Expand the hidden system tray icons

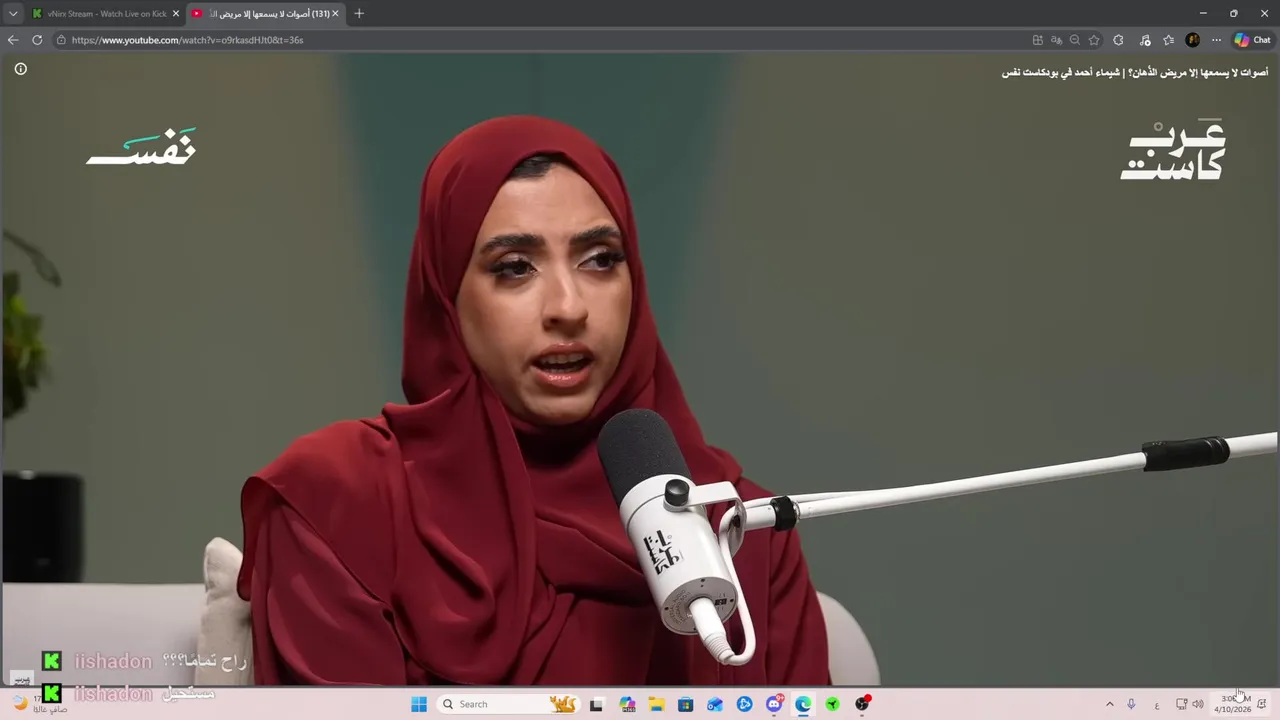tap(1109, 704)
